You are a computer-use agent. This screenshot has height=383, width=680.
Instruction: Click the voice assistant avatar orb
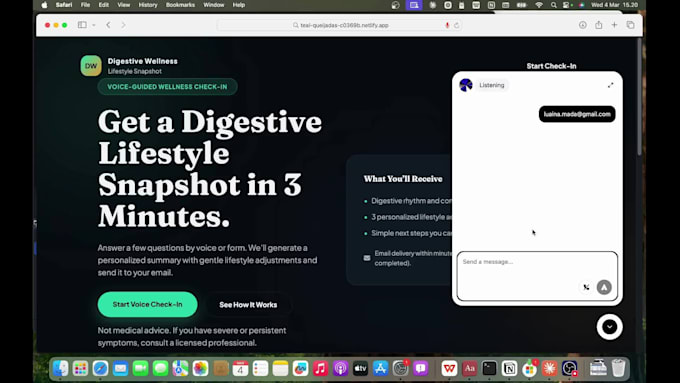(466, 85)
